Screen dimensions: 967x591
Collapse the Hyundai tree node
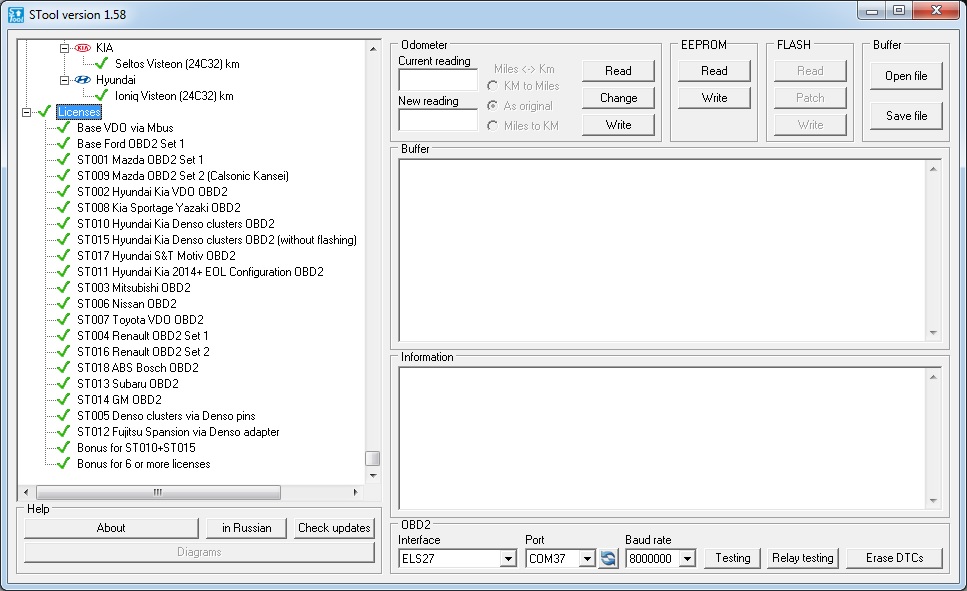point(64,80)
